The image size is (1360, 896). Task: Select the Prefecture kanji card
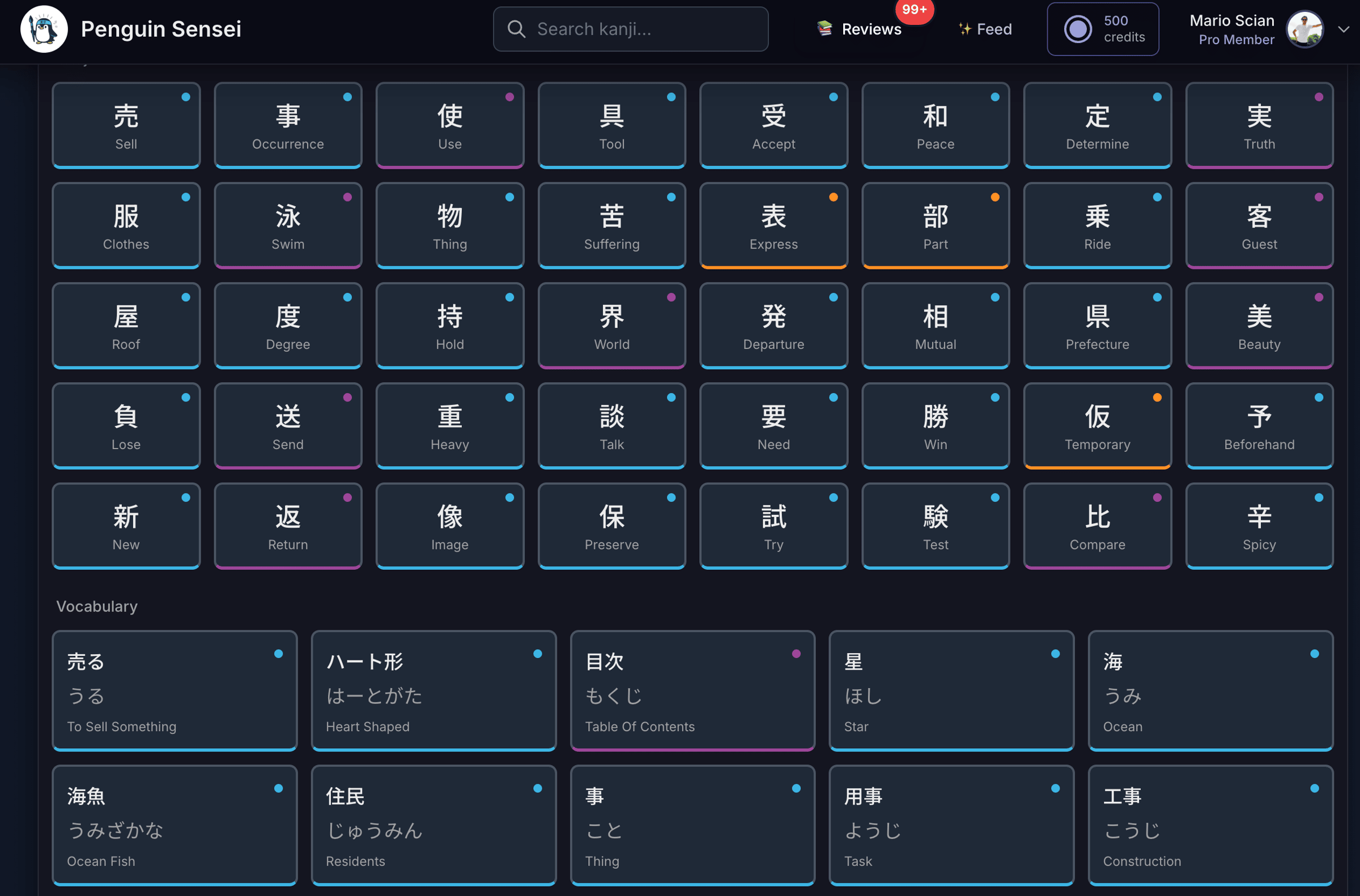(x=1097, y=326)
